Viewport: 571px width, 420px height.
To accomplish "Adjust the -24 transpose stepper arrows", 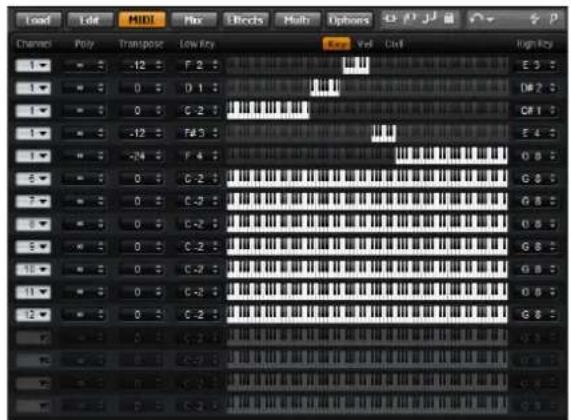I will [158, 156].
